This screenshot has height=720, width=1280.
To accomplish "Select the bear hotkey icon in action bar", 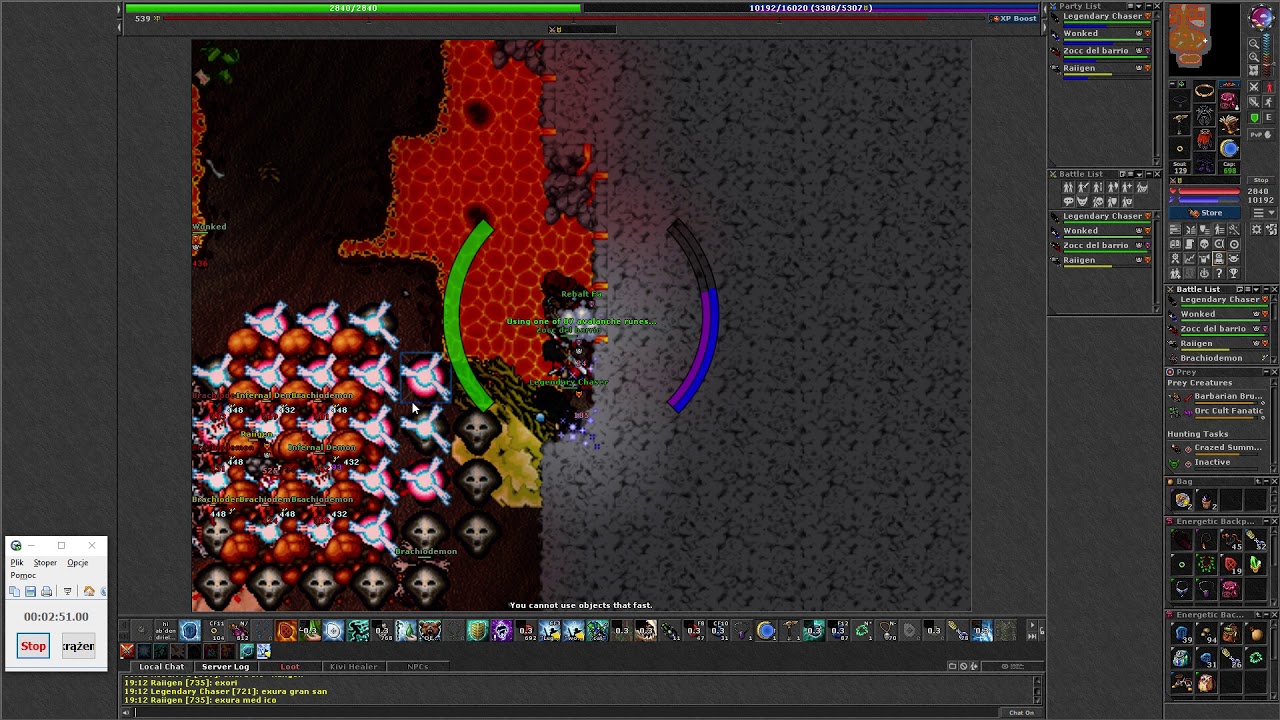I will tap(429, 630).
